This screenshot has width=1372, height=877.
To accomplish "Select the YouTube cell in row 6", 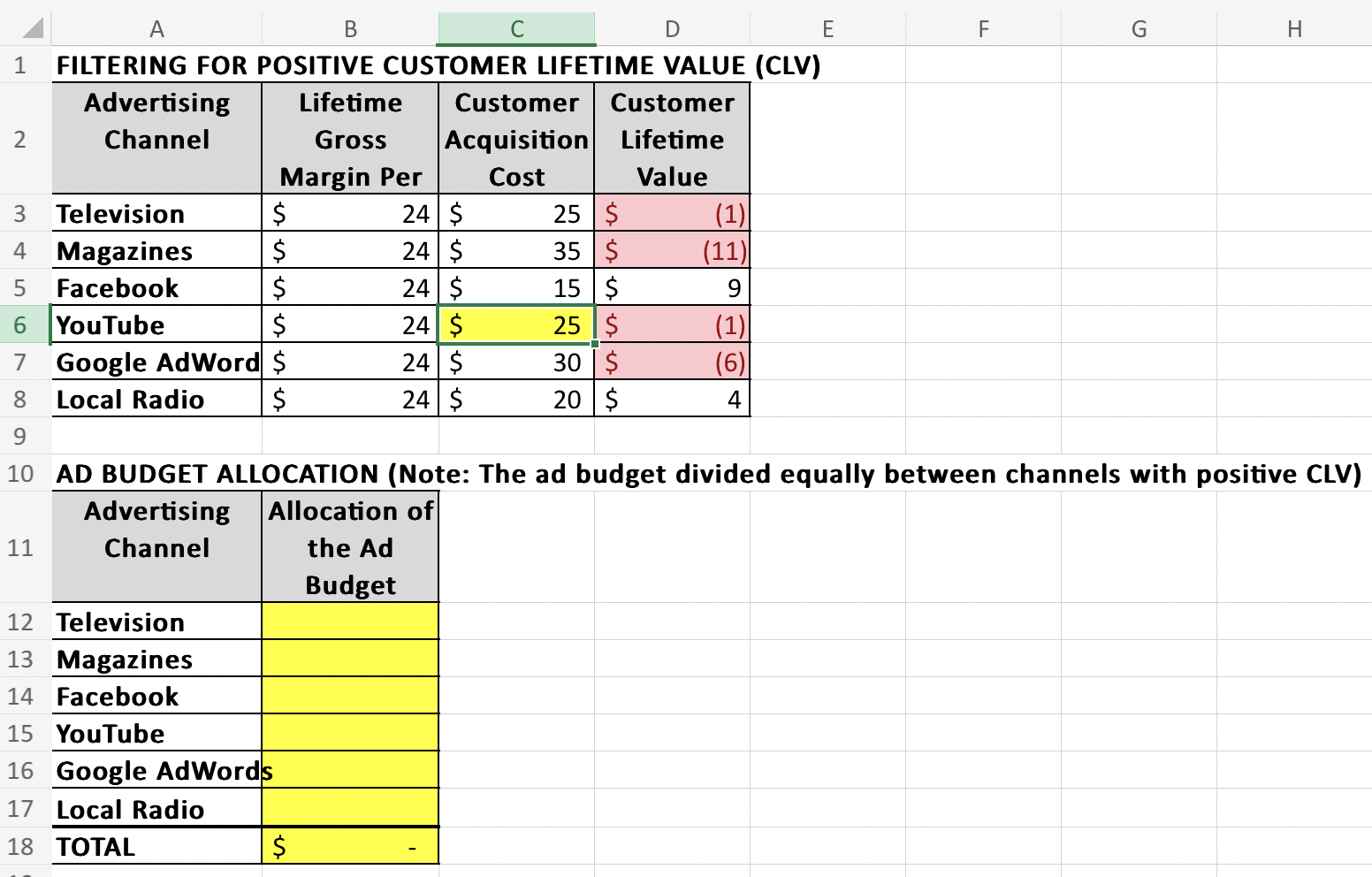I will 156,325.
